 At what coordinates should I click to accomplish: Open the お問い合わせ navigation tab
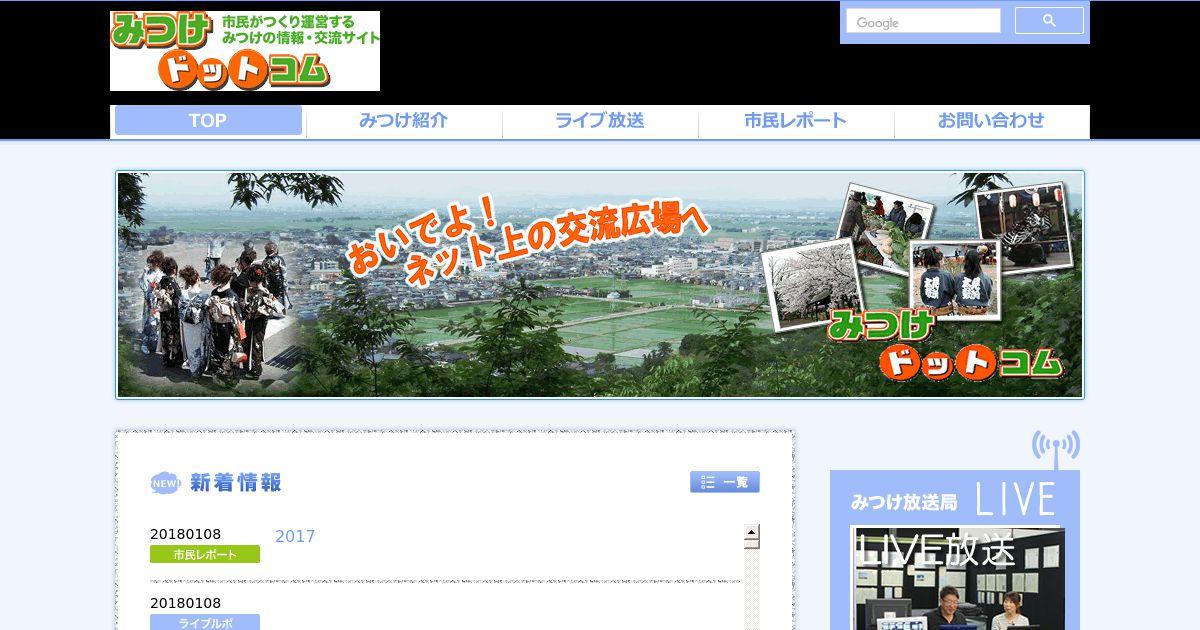[991, 121]
